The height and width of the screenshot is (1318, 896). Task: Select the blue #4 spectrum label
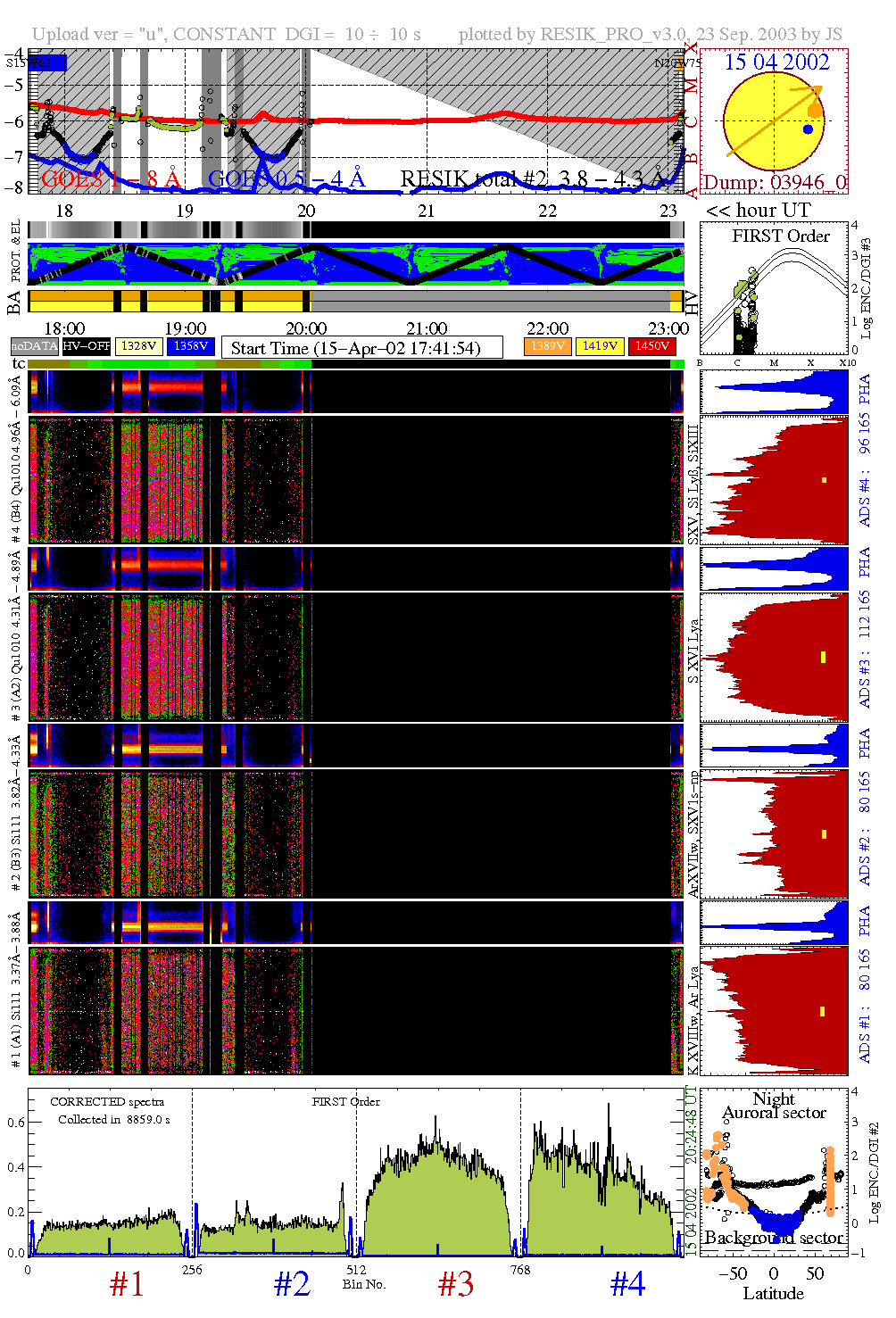pos(627,1284)
